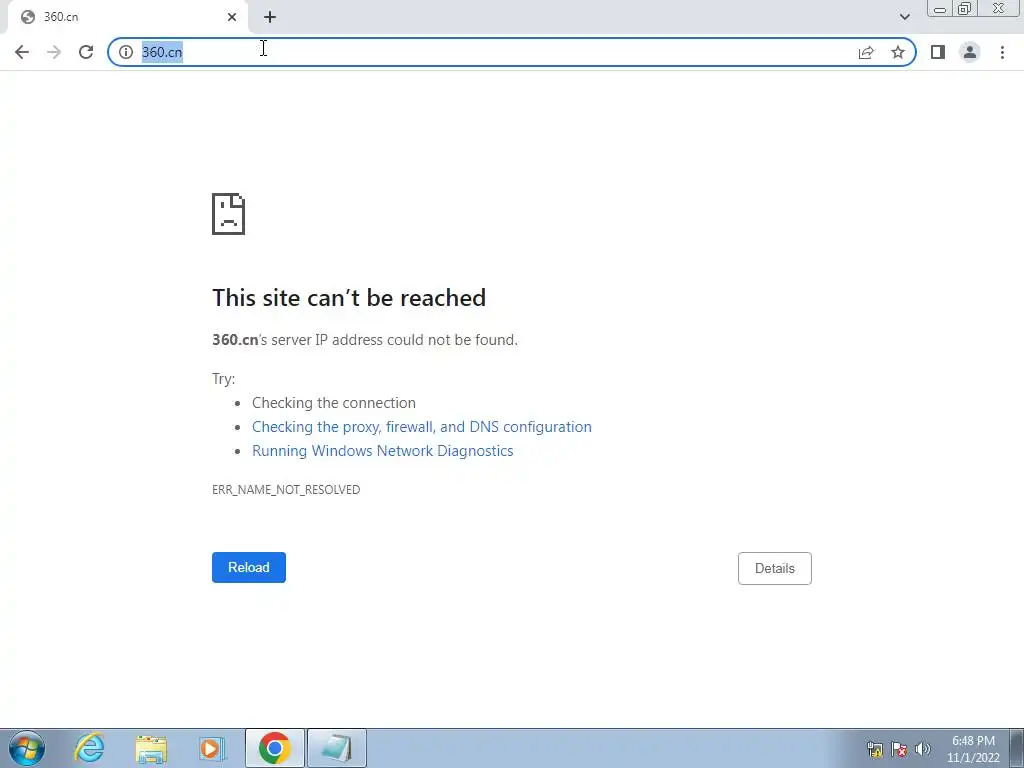This screenshot has height=768, width=1024.
Task: Click the forward navigation arrow
Action: [x=54, y=52]
